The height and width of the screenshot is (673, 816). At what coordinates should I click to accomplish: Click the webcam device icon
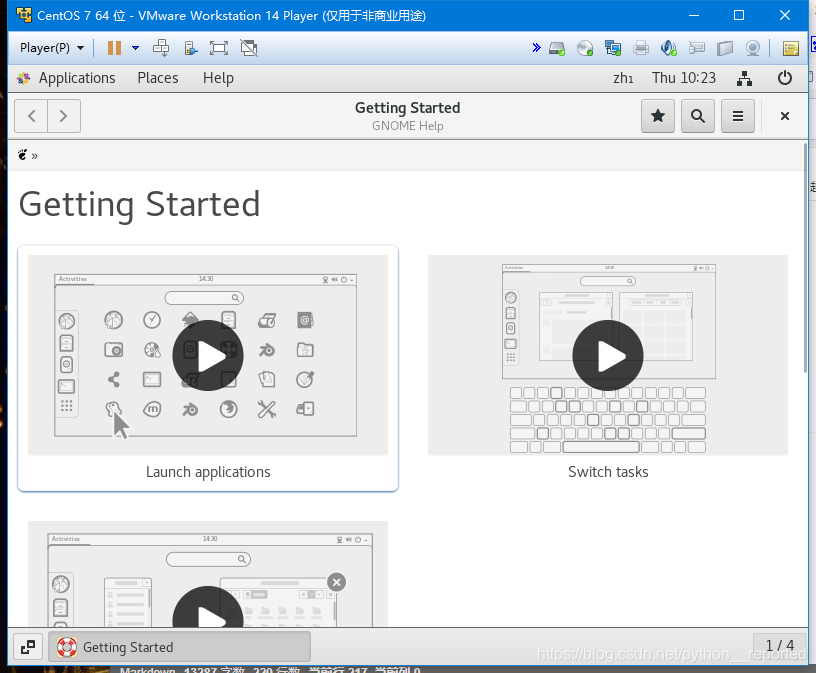[753, 48]
